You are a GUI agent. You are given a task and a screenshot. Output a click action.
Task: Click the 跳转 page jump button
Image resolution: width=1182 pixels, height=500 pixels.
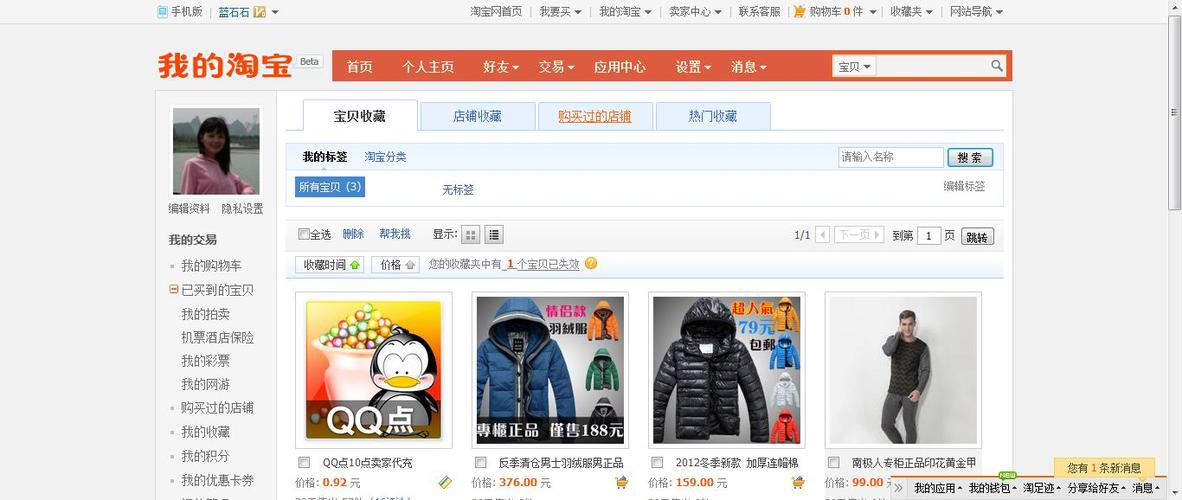click(977, 236)
